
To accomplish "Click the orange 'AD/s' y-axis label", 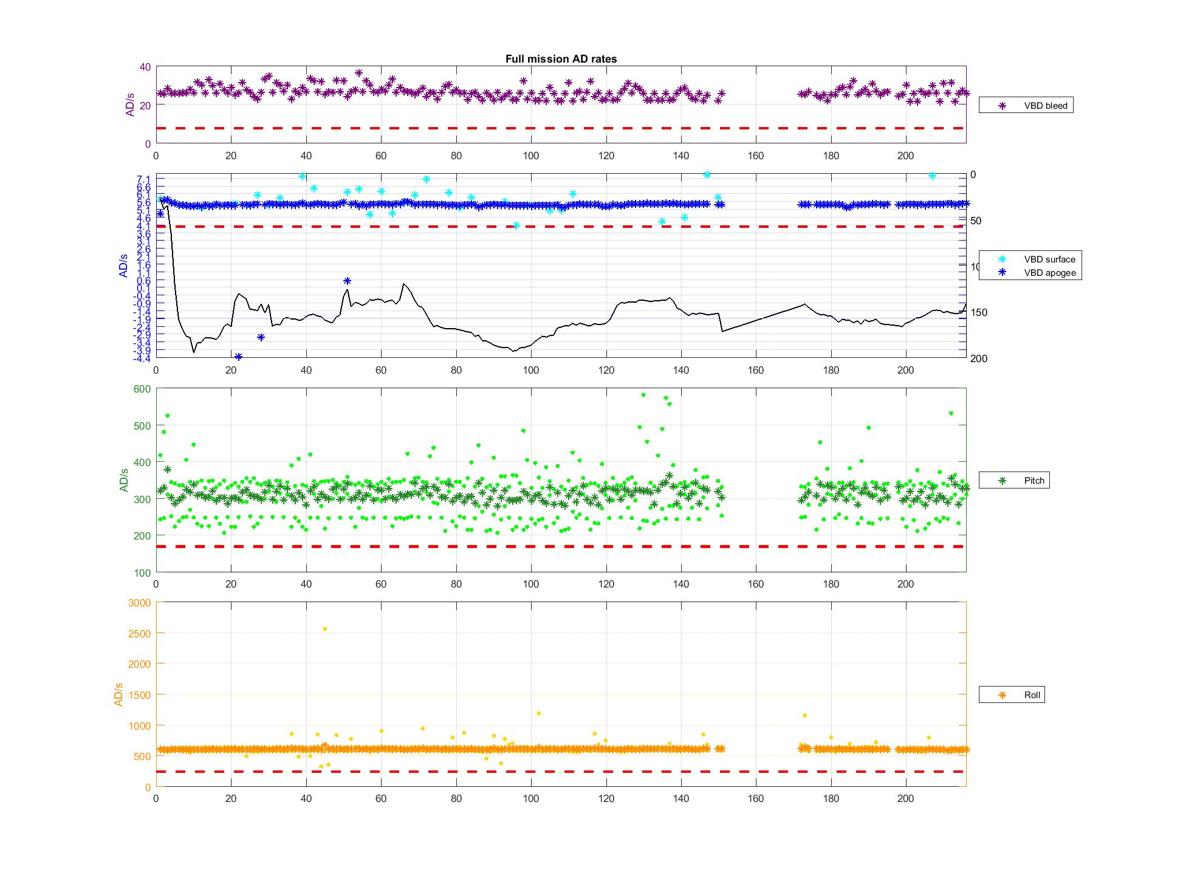I will pos(118,694).
